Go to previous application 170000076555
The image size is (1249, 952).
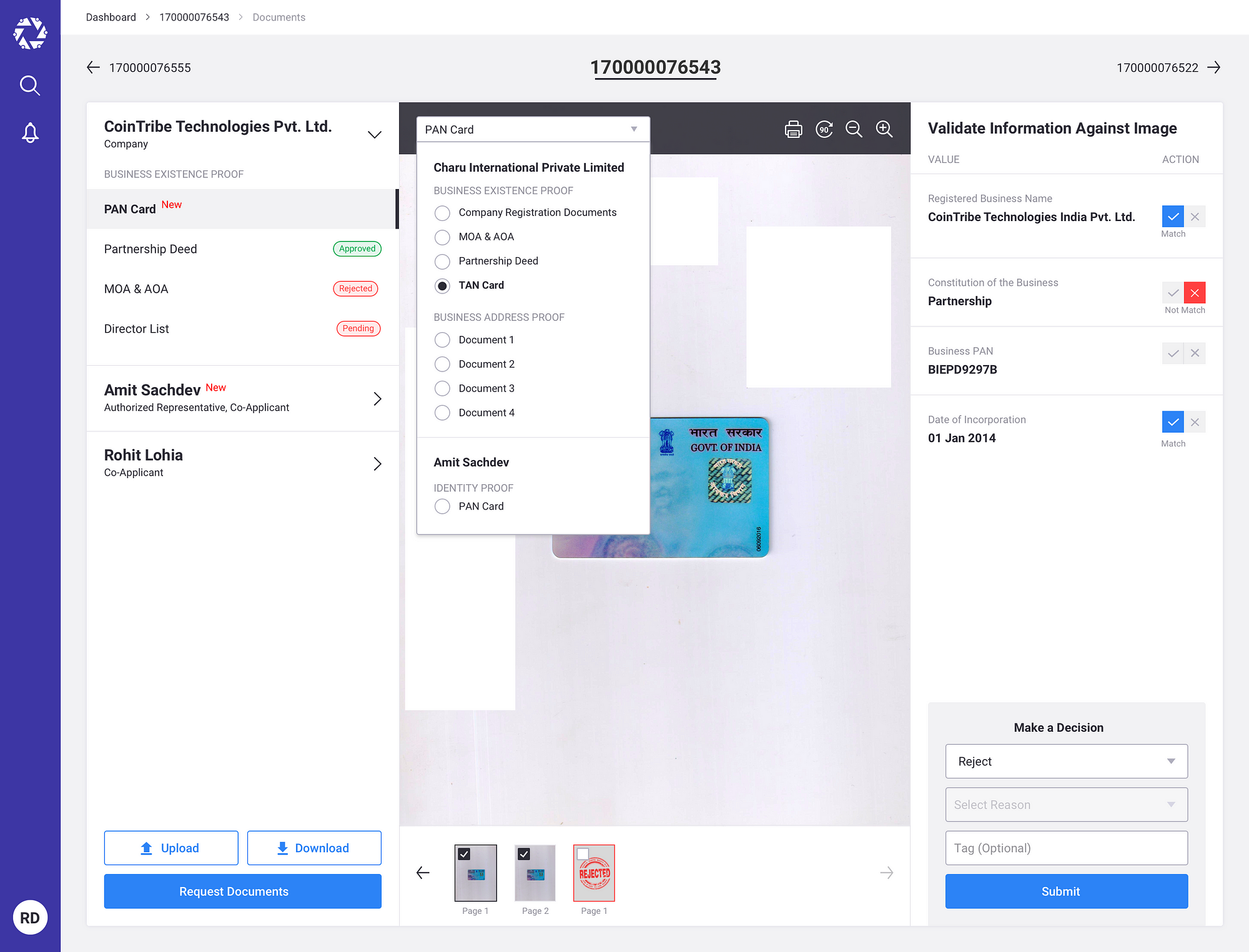(x=139, y=67)
